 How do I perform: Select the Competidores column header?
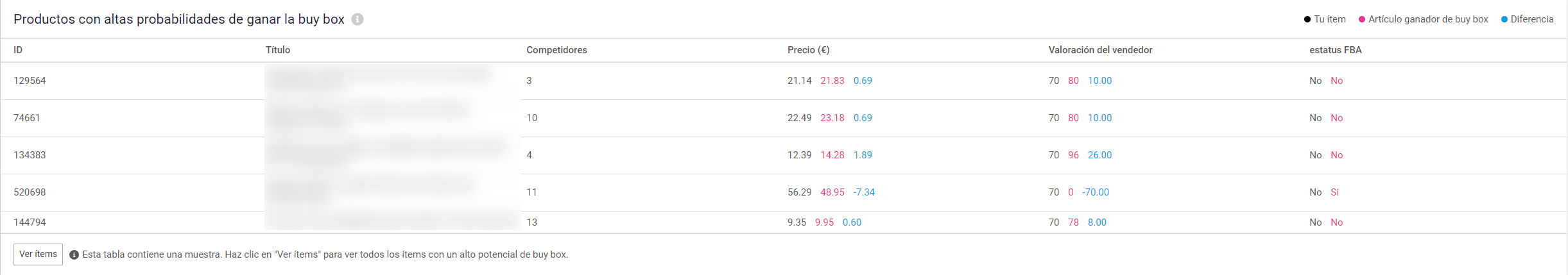pos(556,50)
